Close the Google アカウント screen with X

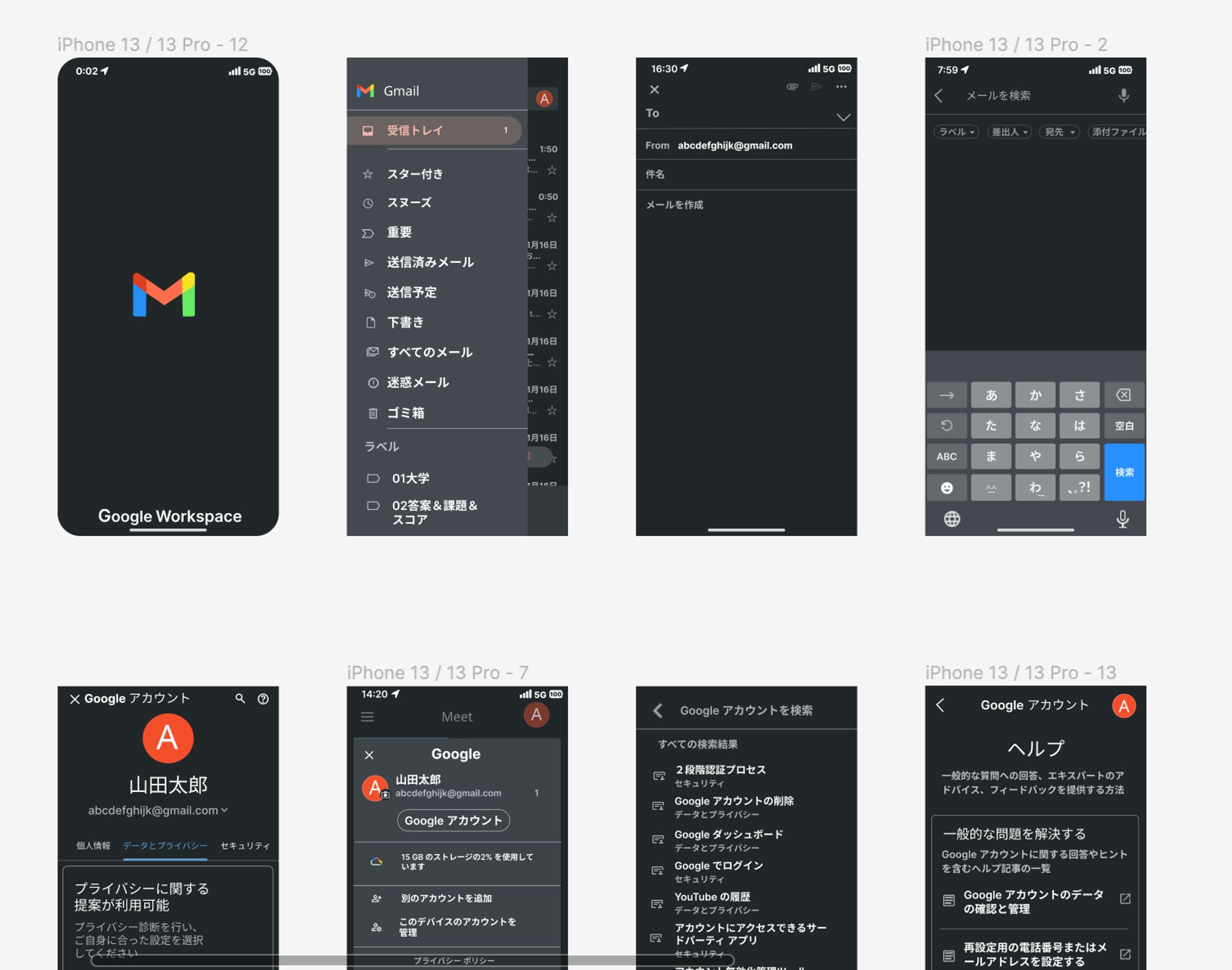click(74, 699)
